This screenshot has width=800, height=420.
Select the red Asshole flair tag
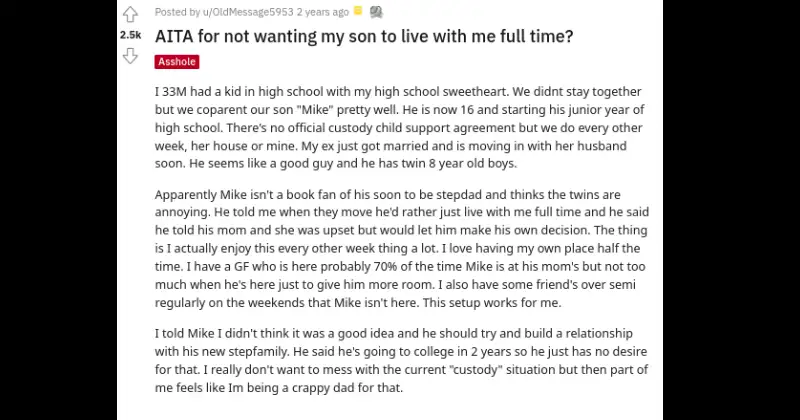(177, 62)
